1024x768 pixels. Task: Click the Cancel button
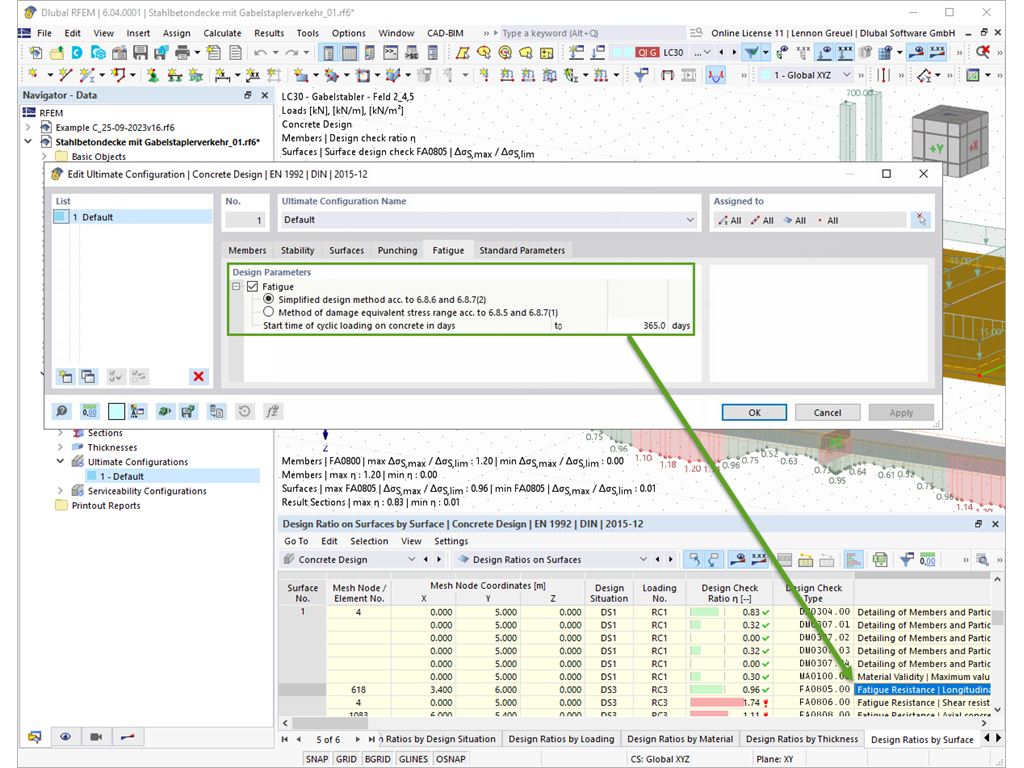827,412
